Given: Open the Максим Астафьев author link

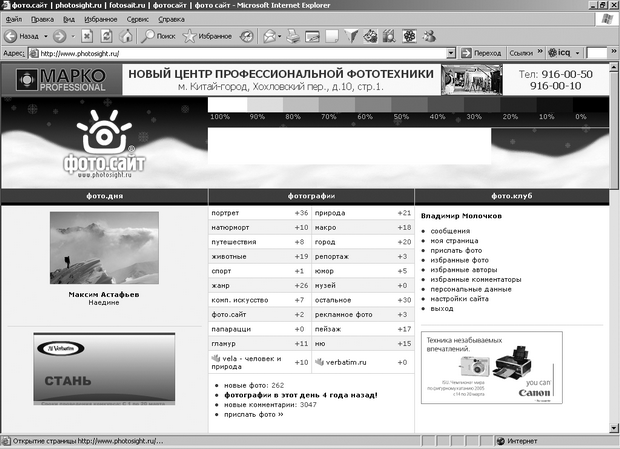Looking at the screenshot, I should [104, 294].
